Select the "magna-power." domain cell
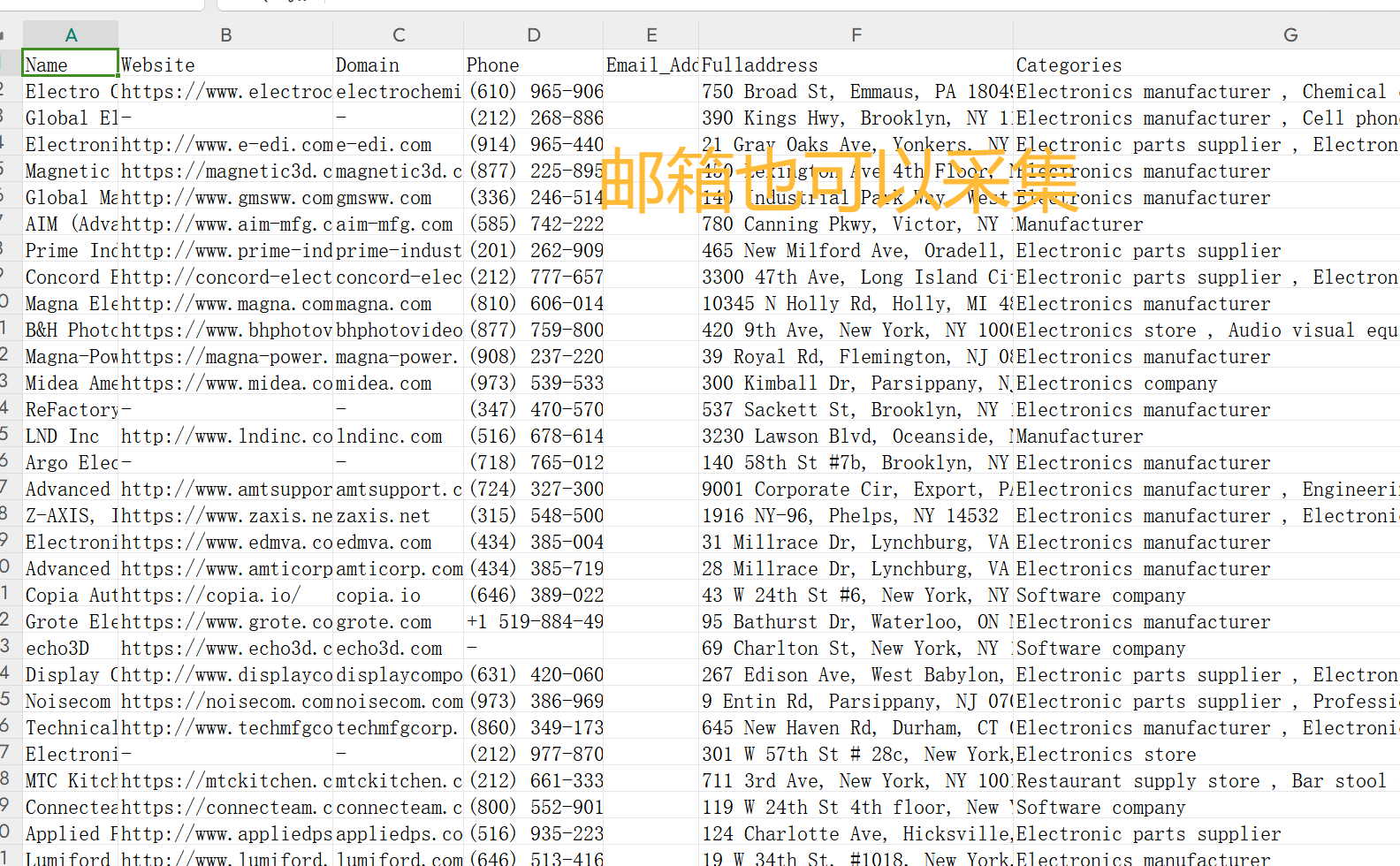 [x=399, y=356]
